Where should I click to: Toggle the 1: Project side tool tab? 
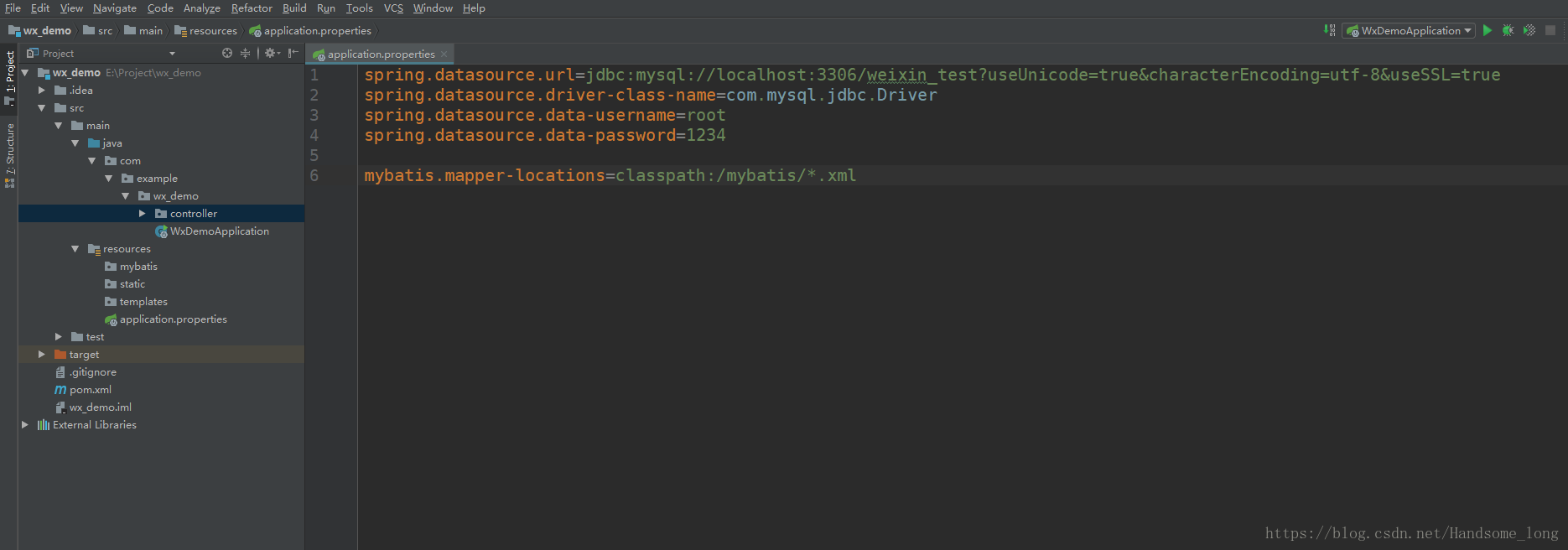(x=9, y=77)
